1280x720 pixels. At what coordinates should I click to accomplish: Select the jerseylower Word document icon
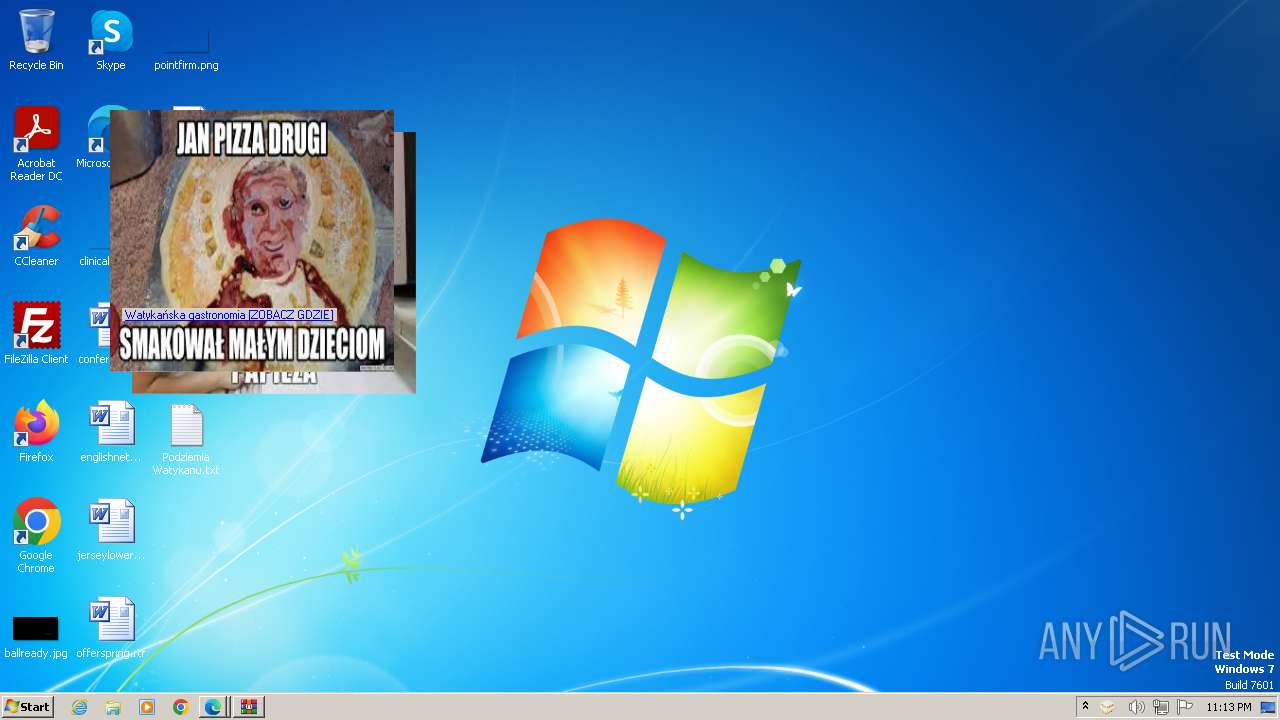click(x=110, y=530)
